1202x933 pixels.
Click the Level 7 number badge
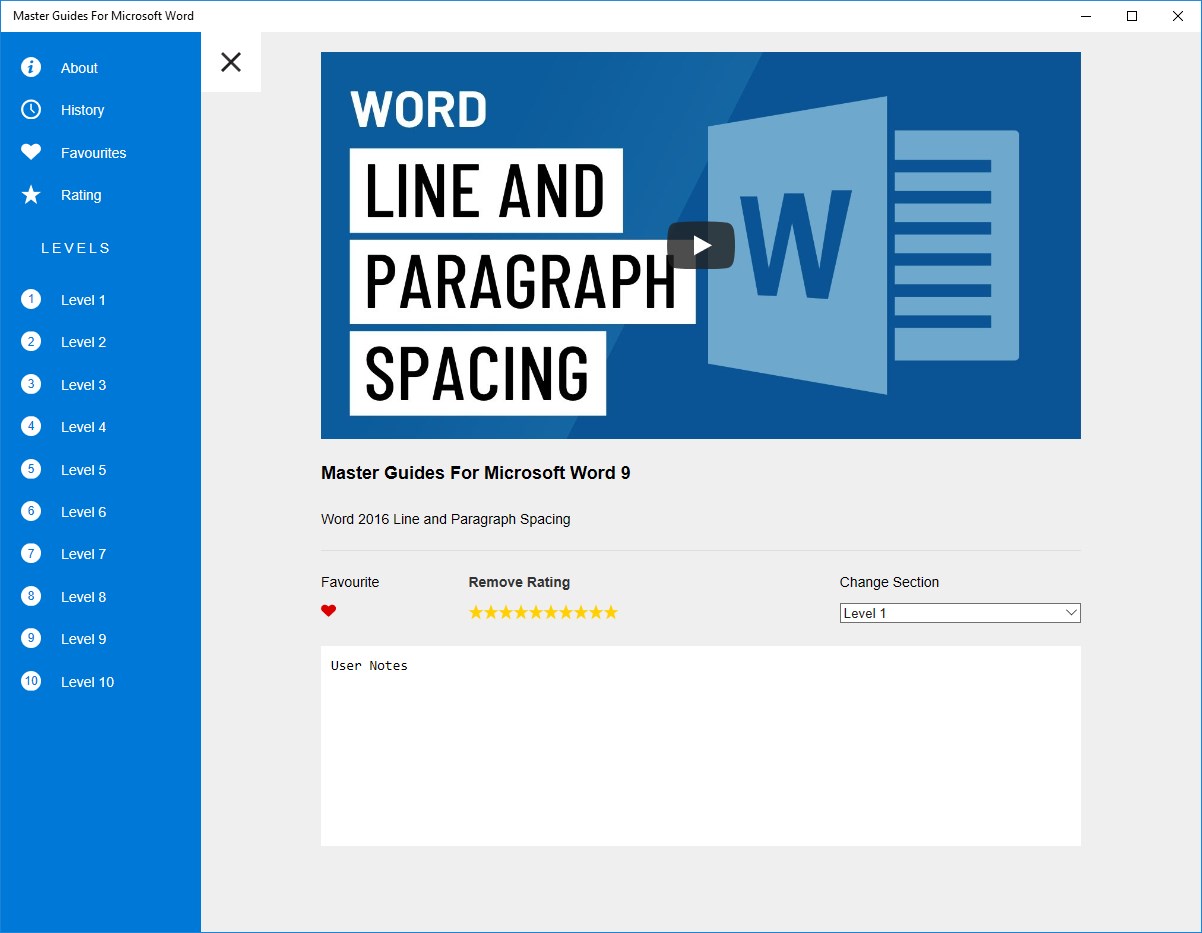pyautogui.click(x=31, y=553)
